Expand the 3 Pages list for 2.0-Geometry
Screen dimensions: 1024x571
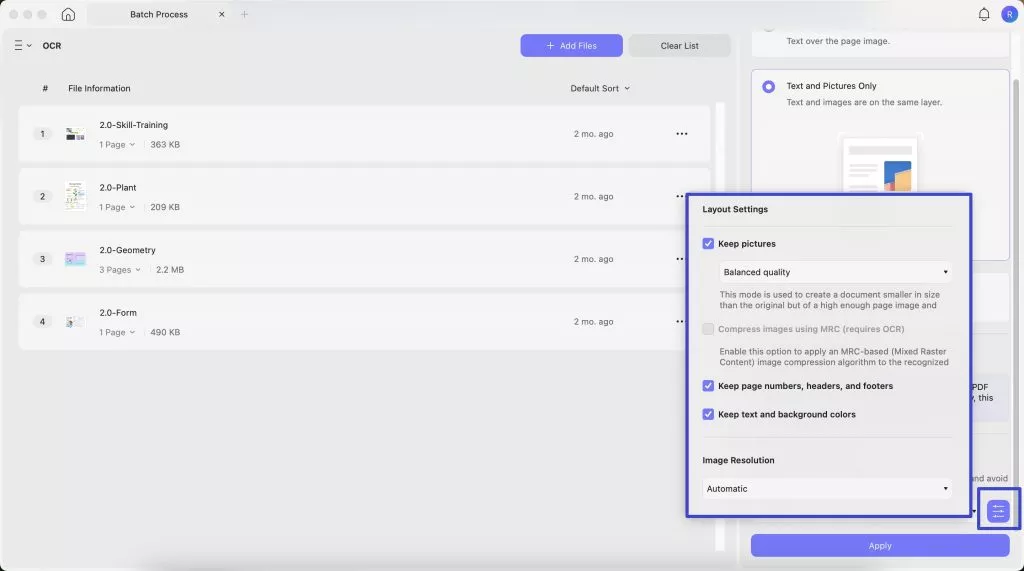(120, 270)
